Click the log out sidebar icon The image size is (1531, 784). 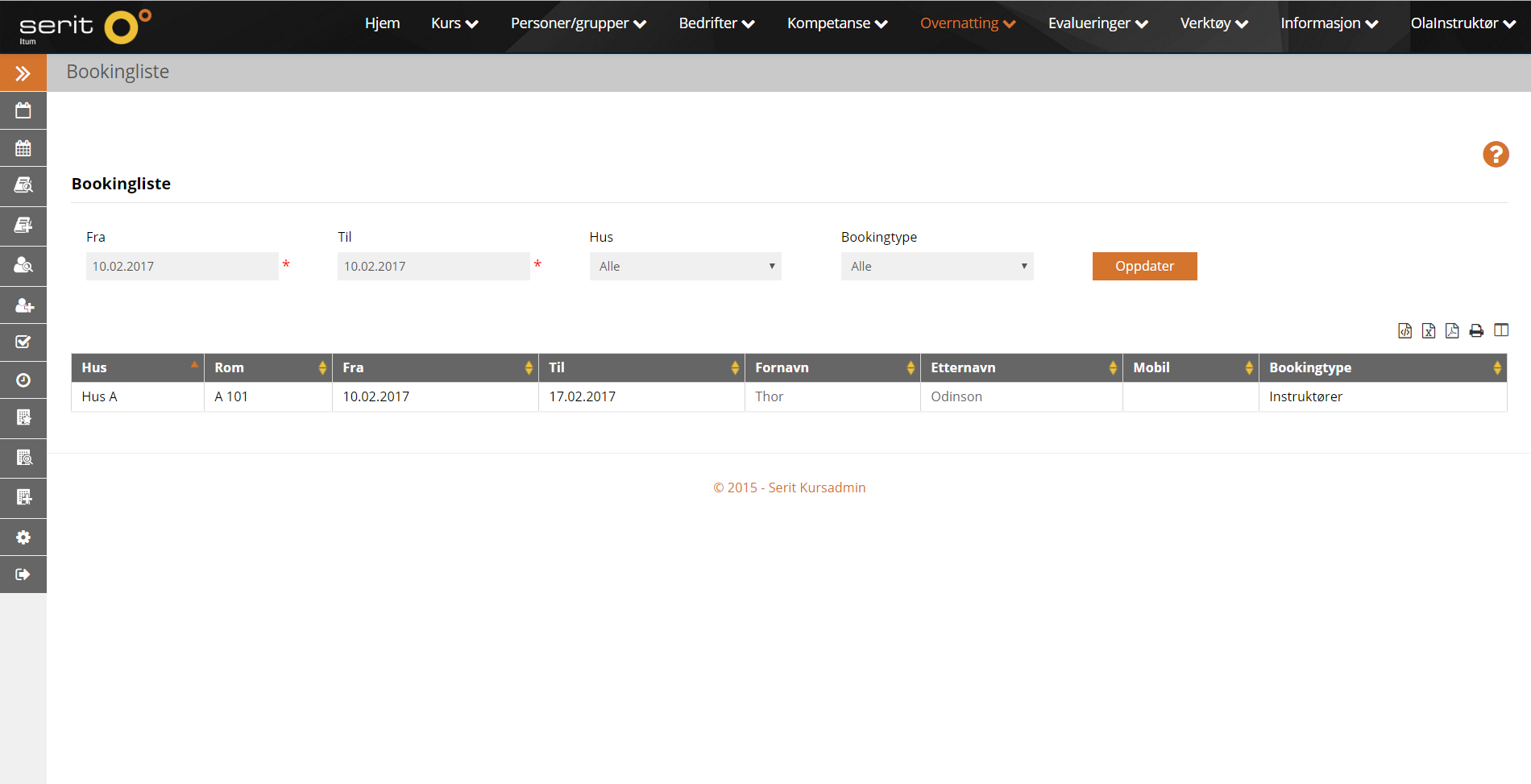tap(23, 575)
